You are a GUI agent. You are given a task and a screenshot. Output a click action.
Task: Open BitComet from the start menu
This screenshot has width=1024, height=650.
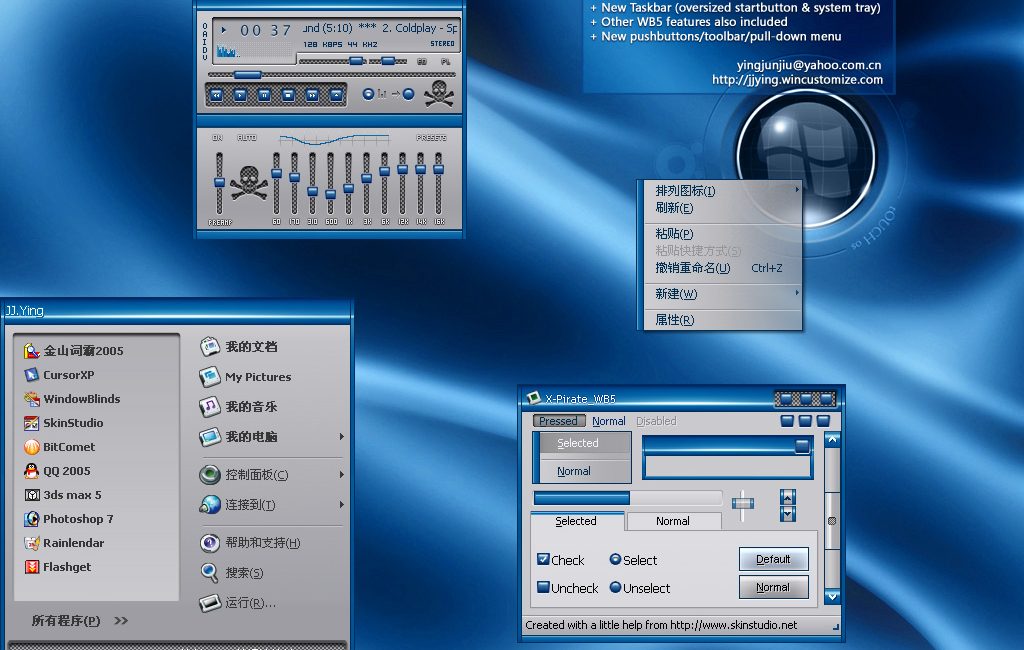pos(59,447)
